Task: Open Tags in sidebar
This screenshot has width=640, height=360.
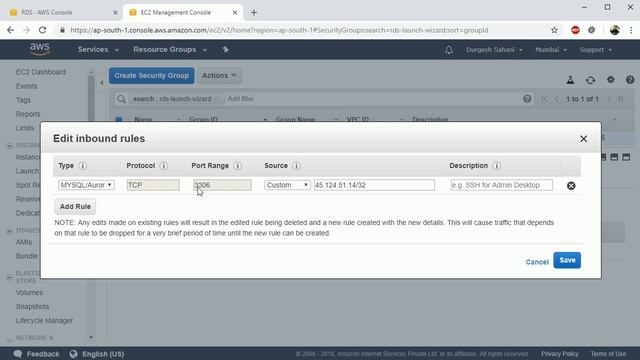Action: click(23, 100)
